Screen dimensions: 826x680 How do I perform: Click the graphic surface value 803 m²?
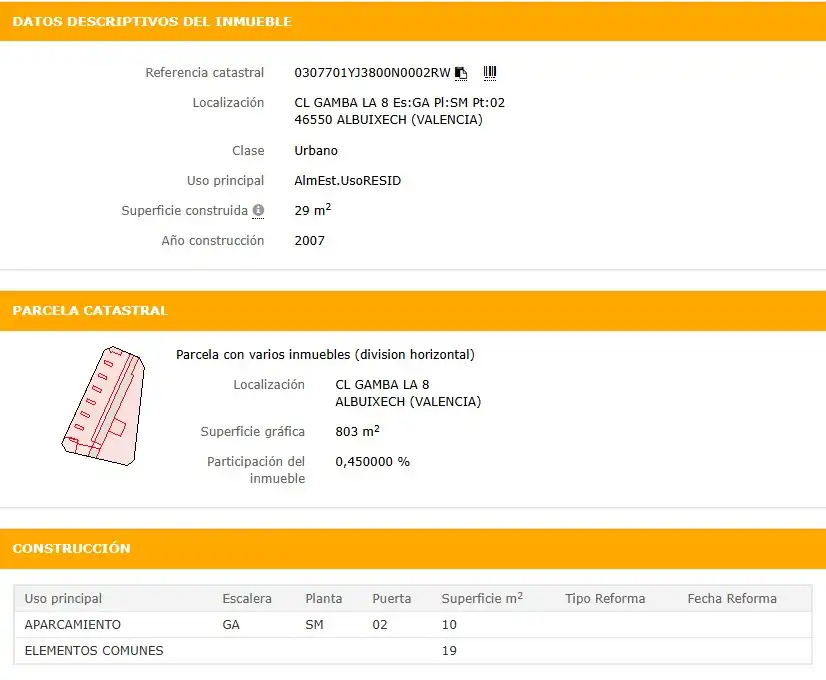357,431
